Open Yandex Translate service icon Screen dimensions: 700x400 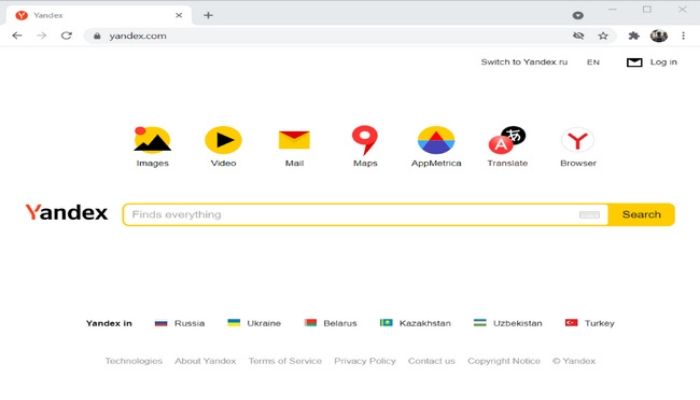coord(507,140)
